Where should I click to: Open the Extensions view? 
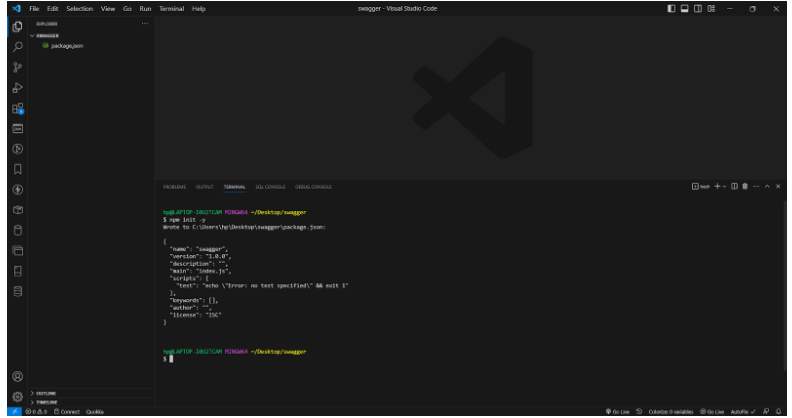[x=17, y=108]
